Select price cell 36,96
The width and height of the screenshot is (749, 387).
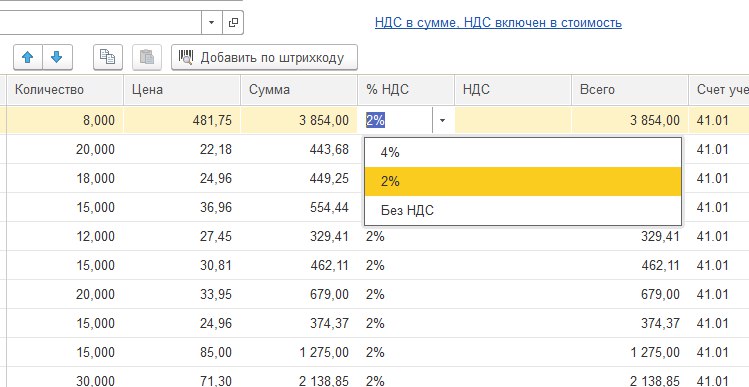tap(182, 207)
